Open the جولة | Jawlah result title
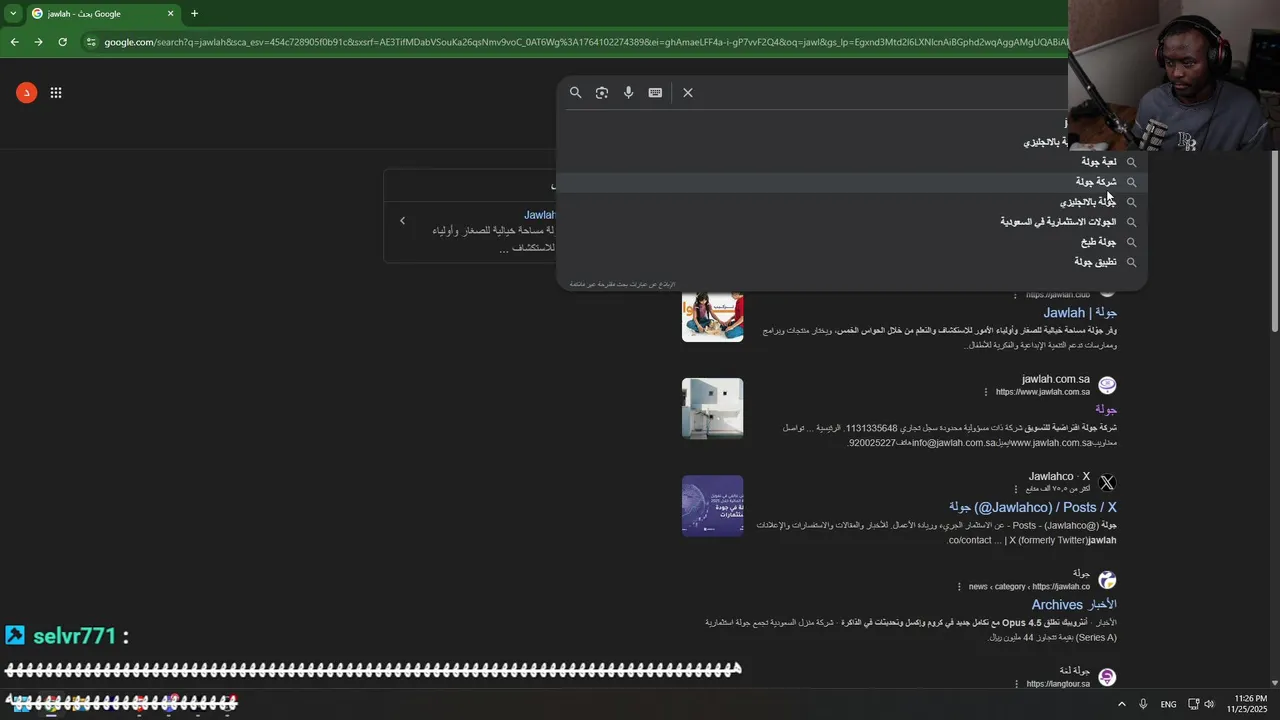The width and height of the screenshot is (1280, 720). tap(1080, 313)
